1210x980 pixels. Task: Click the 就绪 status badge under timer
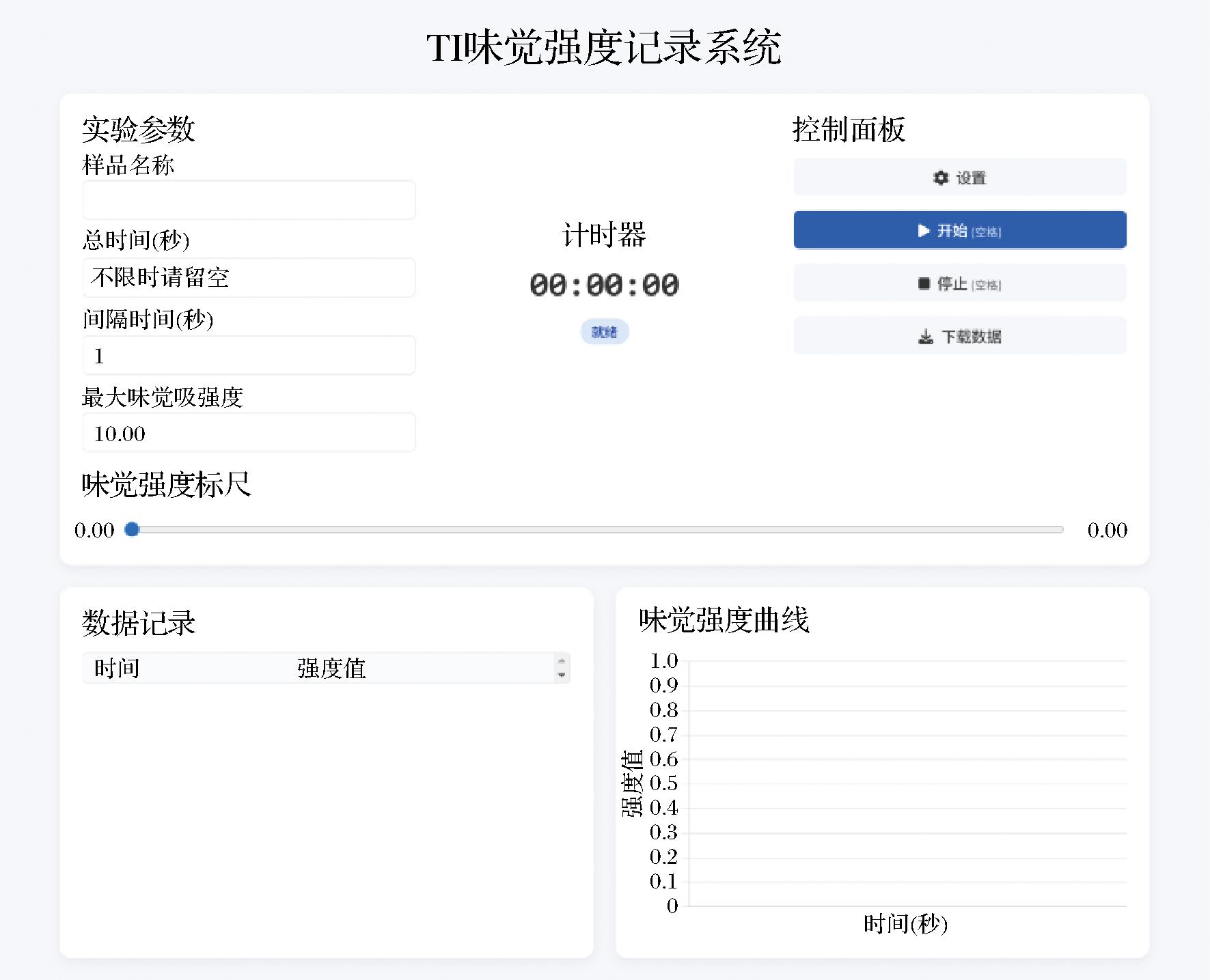[604, 332]
